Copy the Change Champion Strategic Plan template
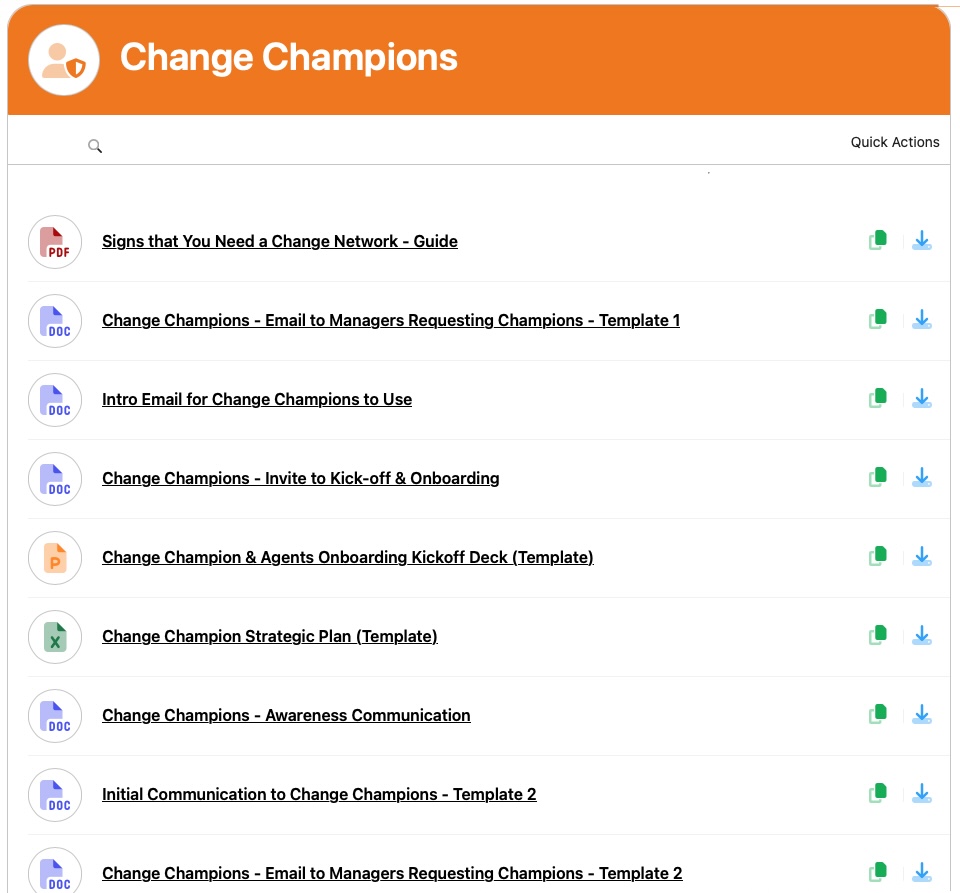960x893 pixels. point(878,636)
